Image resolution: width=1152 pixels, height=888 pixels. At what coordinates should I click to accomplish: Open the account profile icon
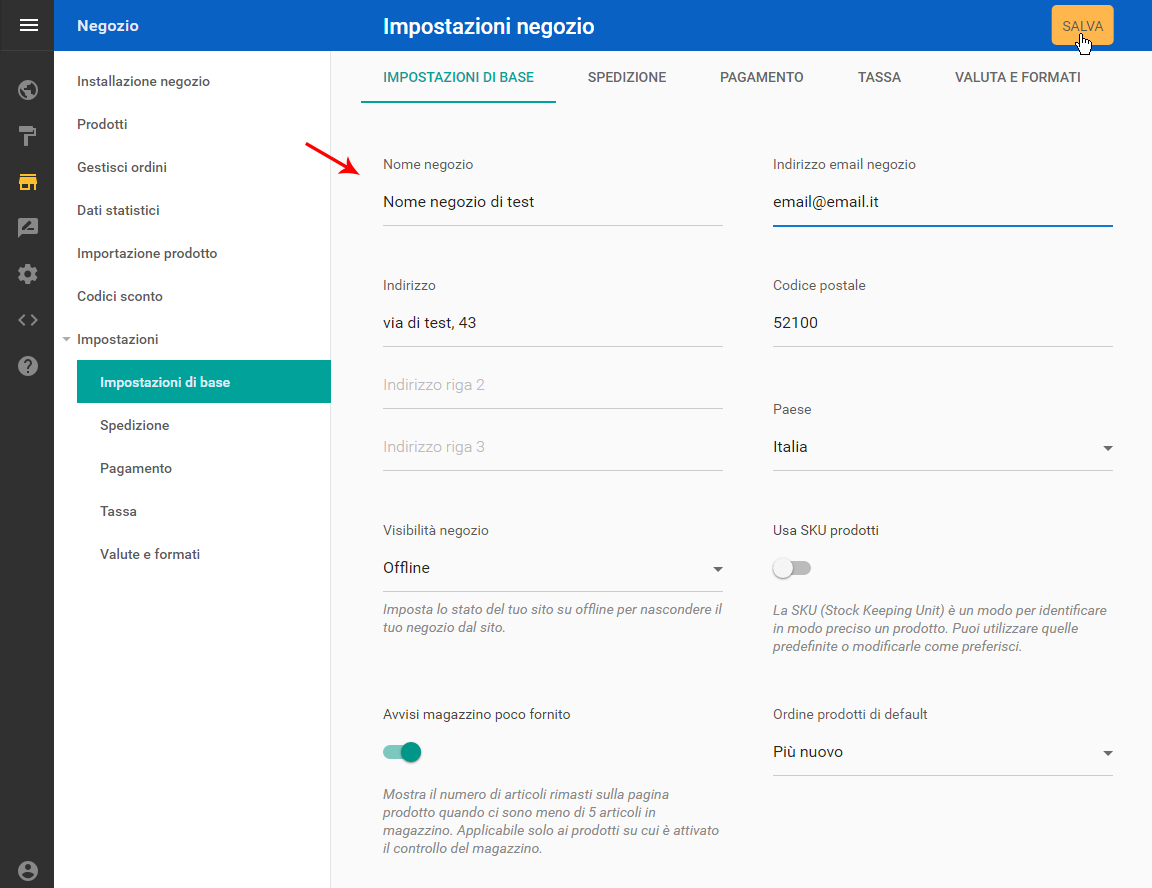(28, 870)
